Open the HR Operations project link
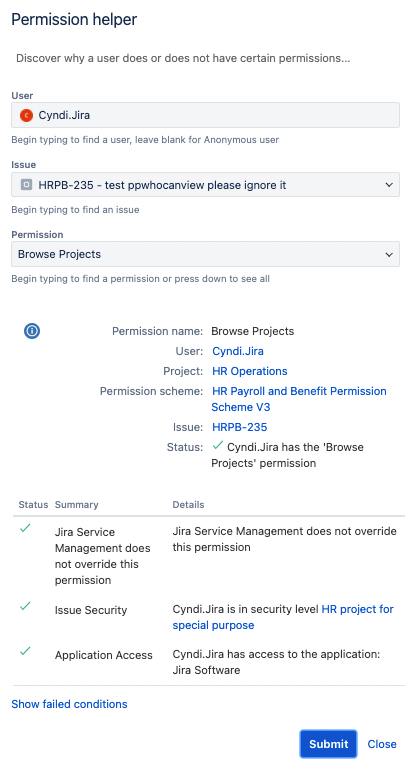Viewport: 420px width, 761px height. (x=250, y=371)
